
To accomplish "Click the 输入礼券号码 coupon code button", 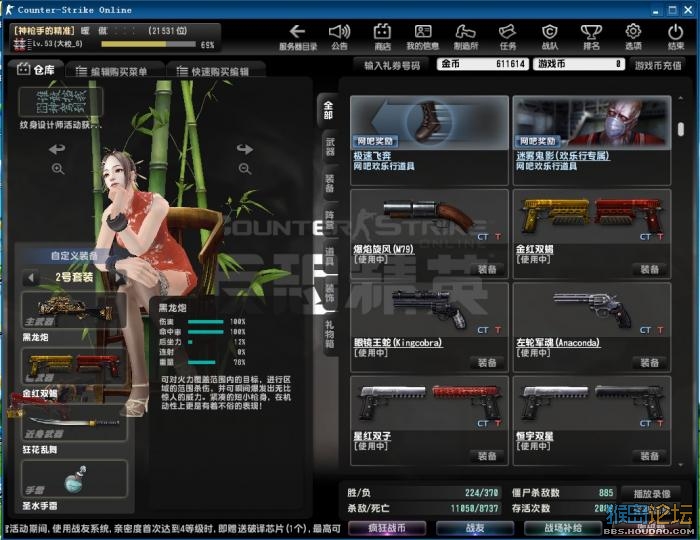I will pyautogui.click(x=392, y=65).
